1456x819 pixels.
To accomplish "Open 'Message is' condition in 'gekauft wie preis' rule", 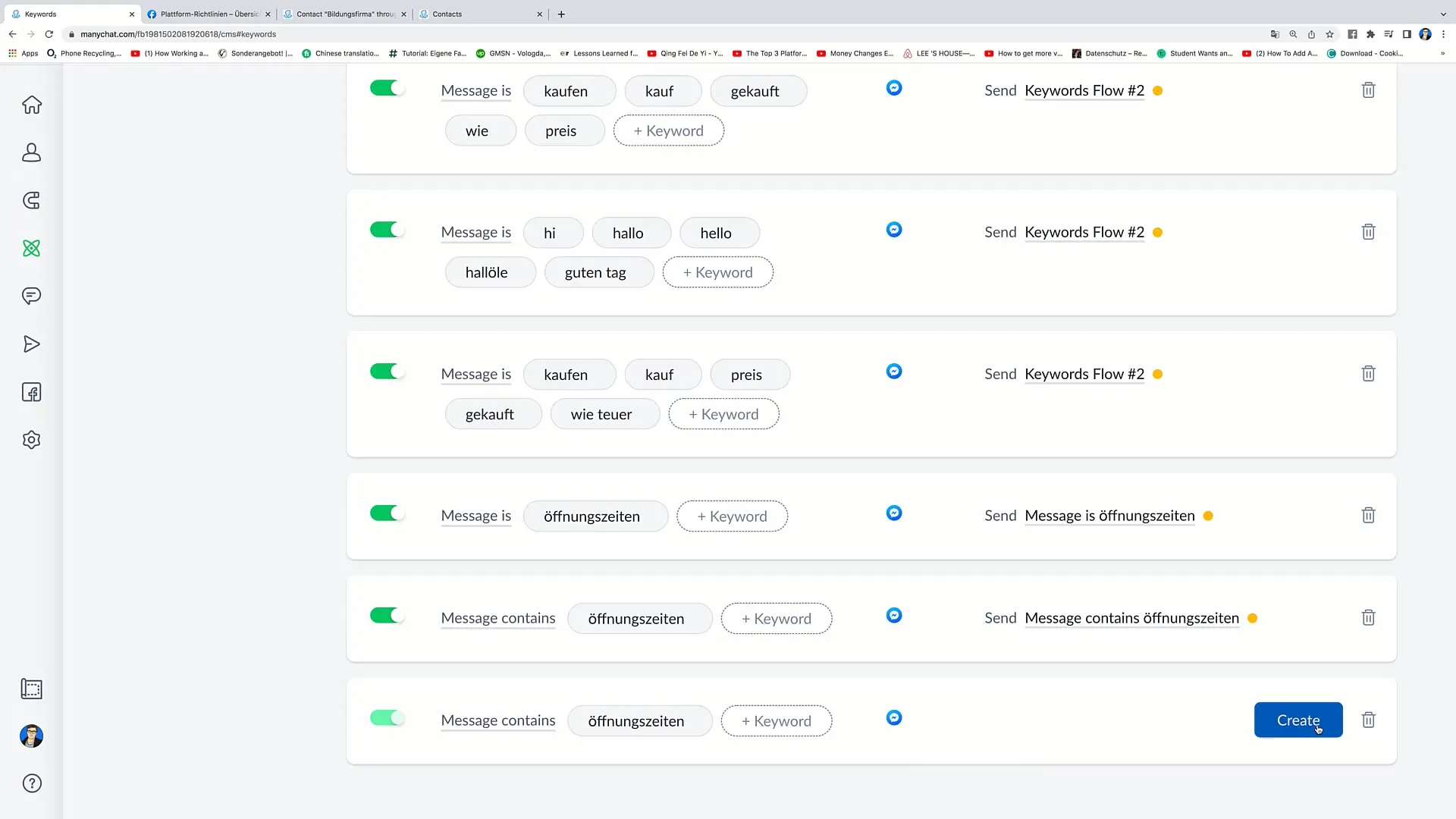I will point(476,91).
